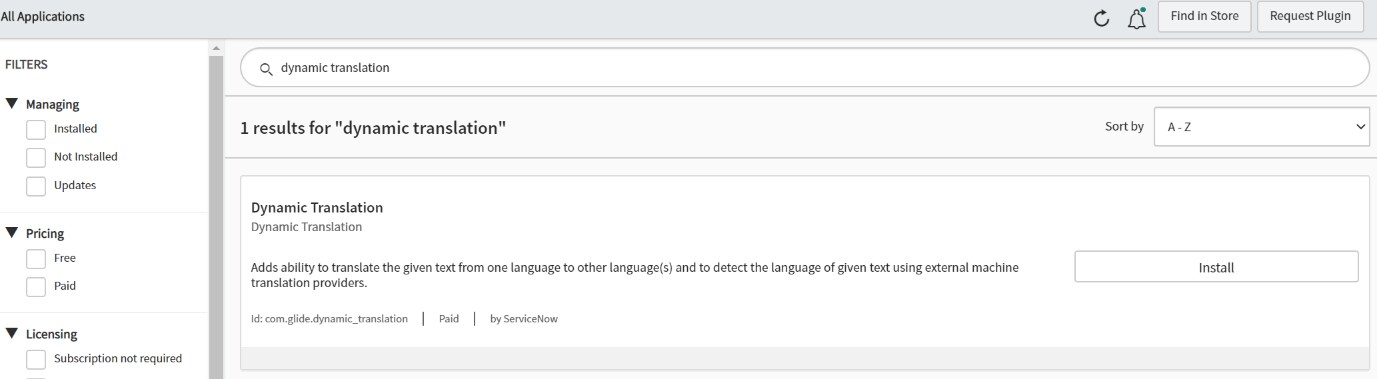
Task: Tick the Updates checkbox
Action: click(36, 185)
